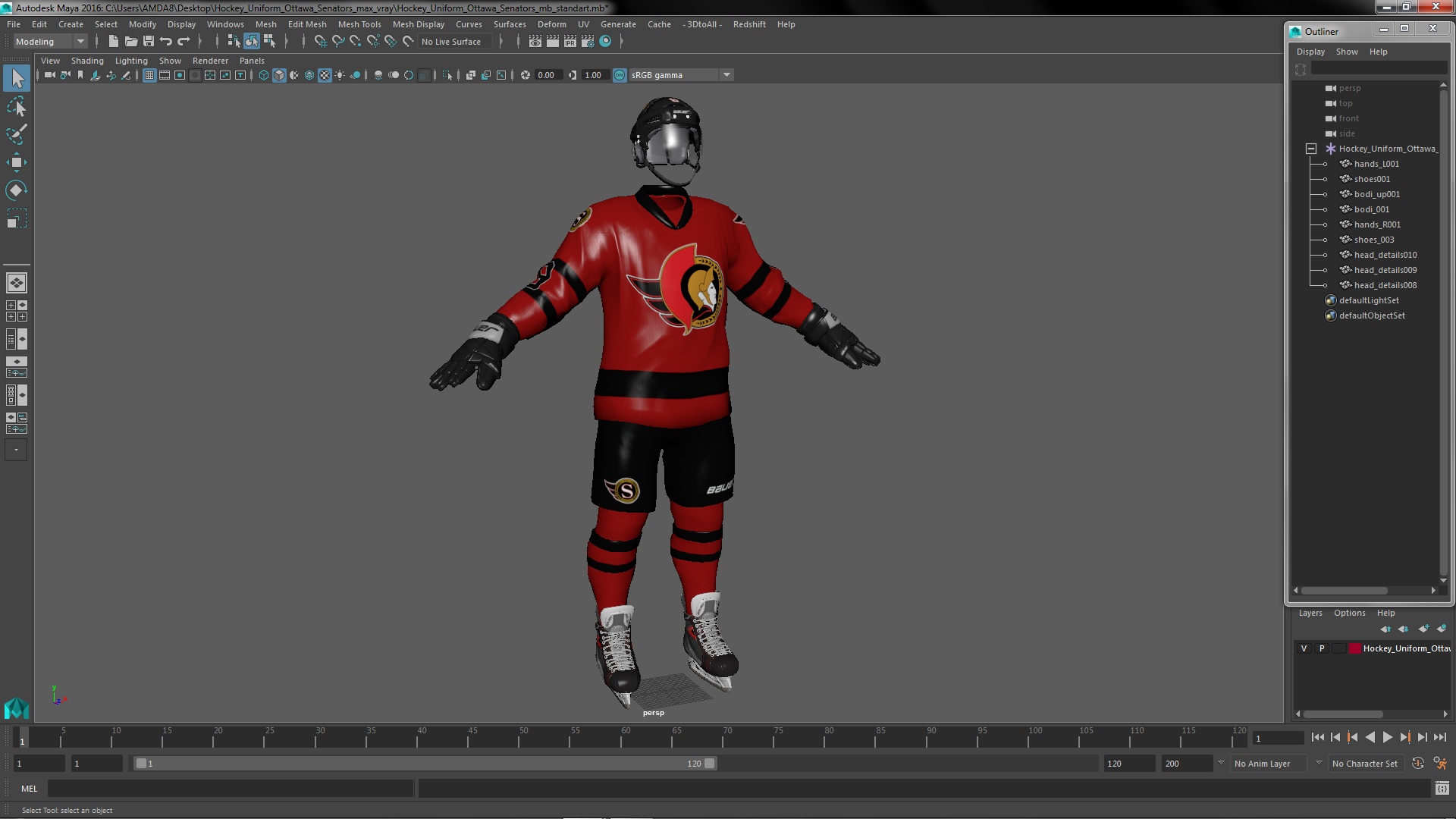The height and width of the screenshot is (819, 1456).
Task: Toggle layer visibility V box
Action: point(1304,648)
